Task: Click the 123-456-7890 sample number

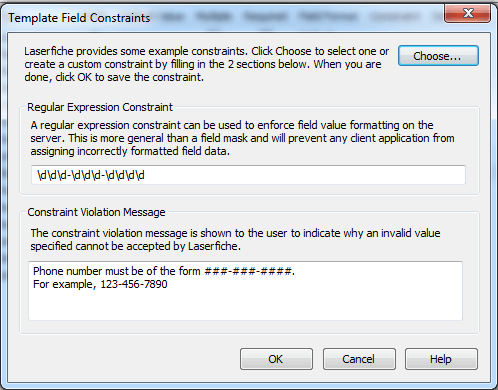Action: [134, 284]
